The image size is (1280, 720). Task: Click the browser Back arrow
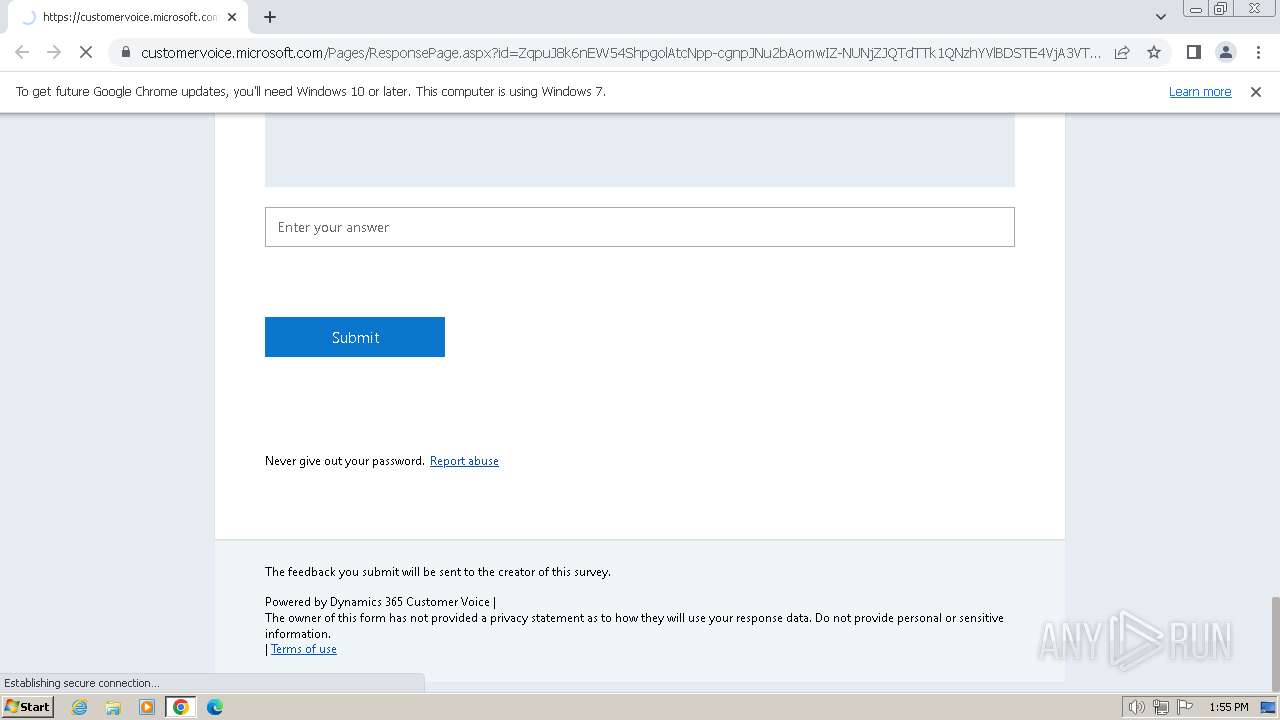tap(22, 52)
